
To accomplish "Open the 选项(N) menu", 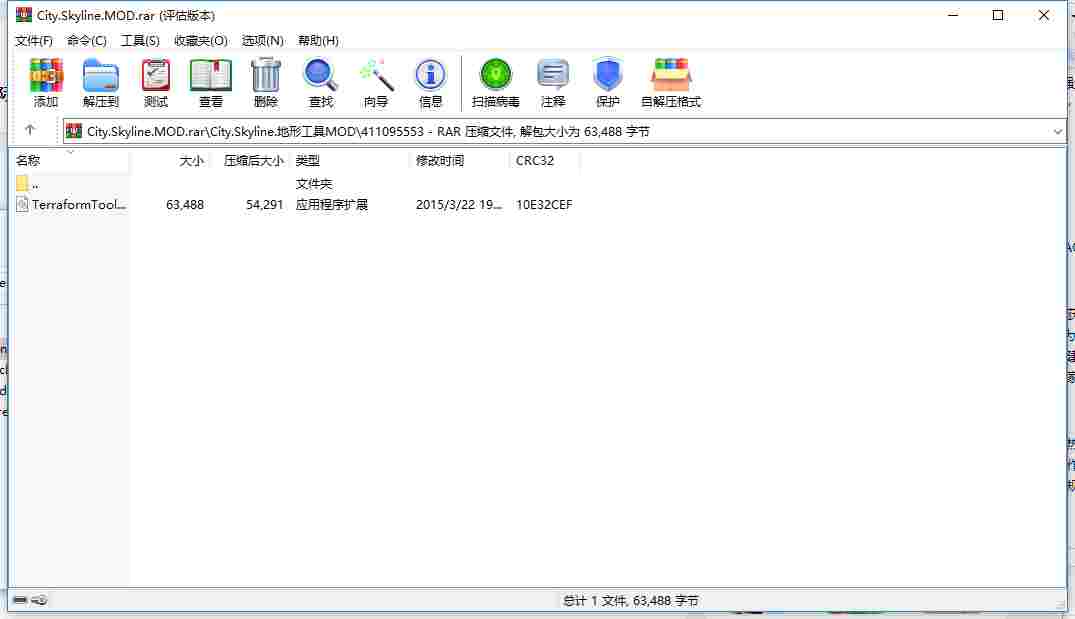I will [262, 40].
